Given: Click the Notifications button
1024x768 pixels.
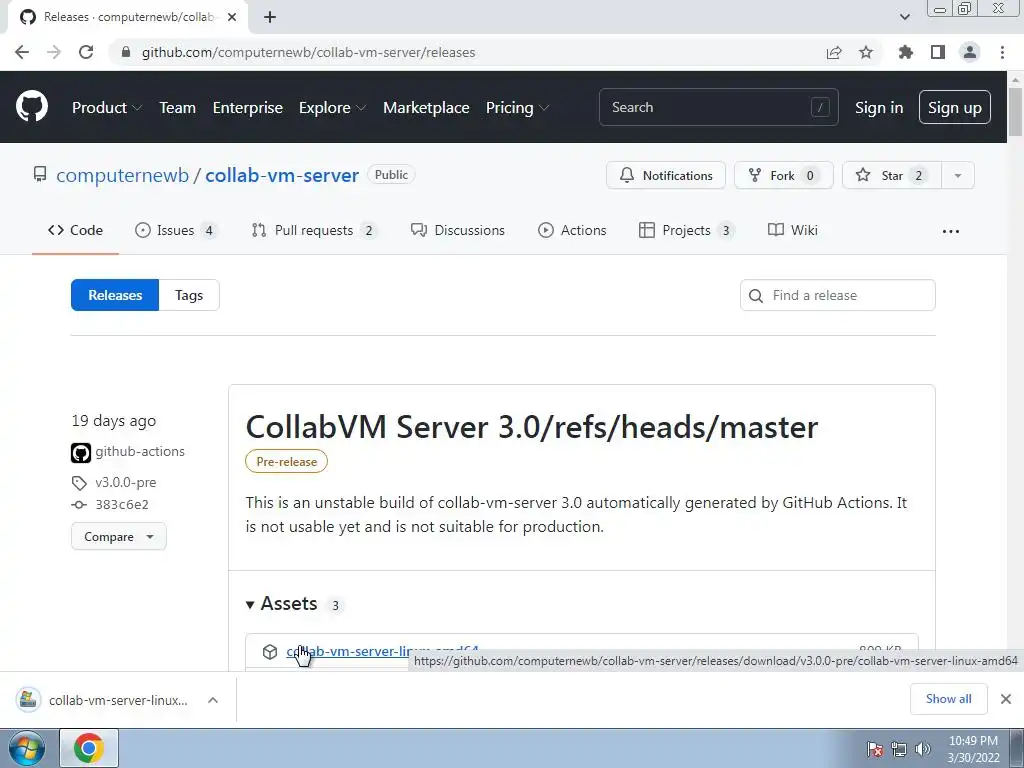Looking at the screenshot, I should (x=665, y=175).
